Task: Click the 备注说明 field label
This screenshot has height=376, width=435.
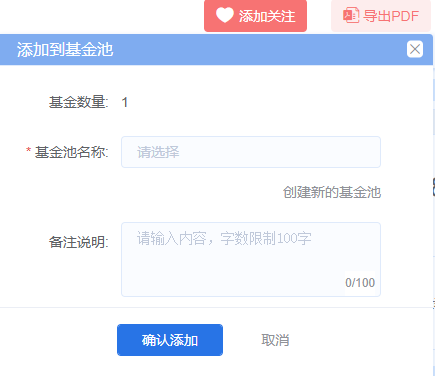Action: [79, 242]
